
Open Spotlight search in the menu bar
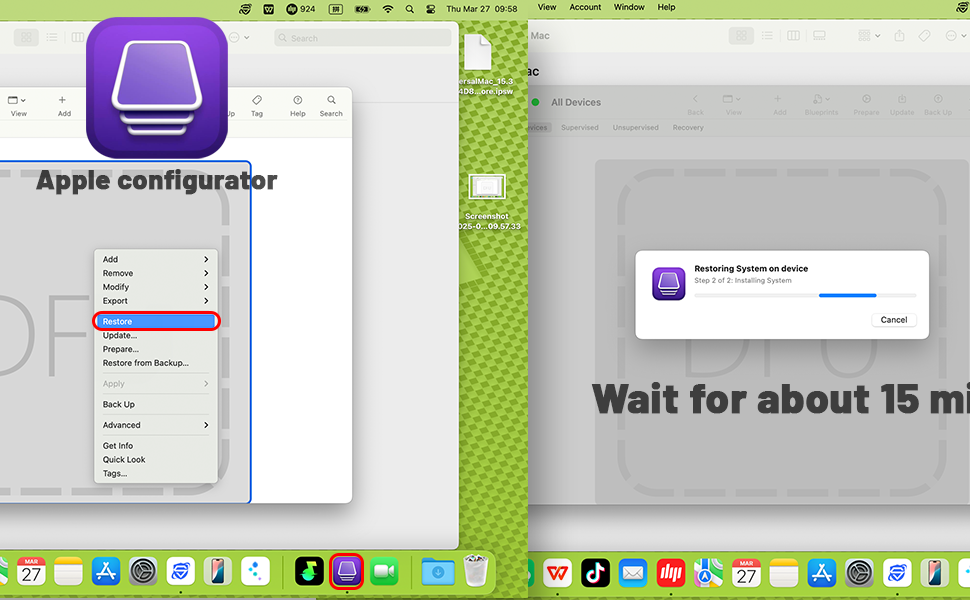click(x=410, y=9)
